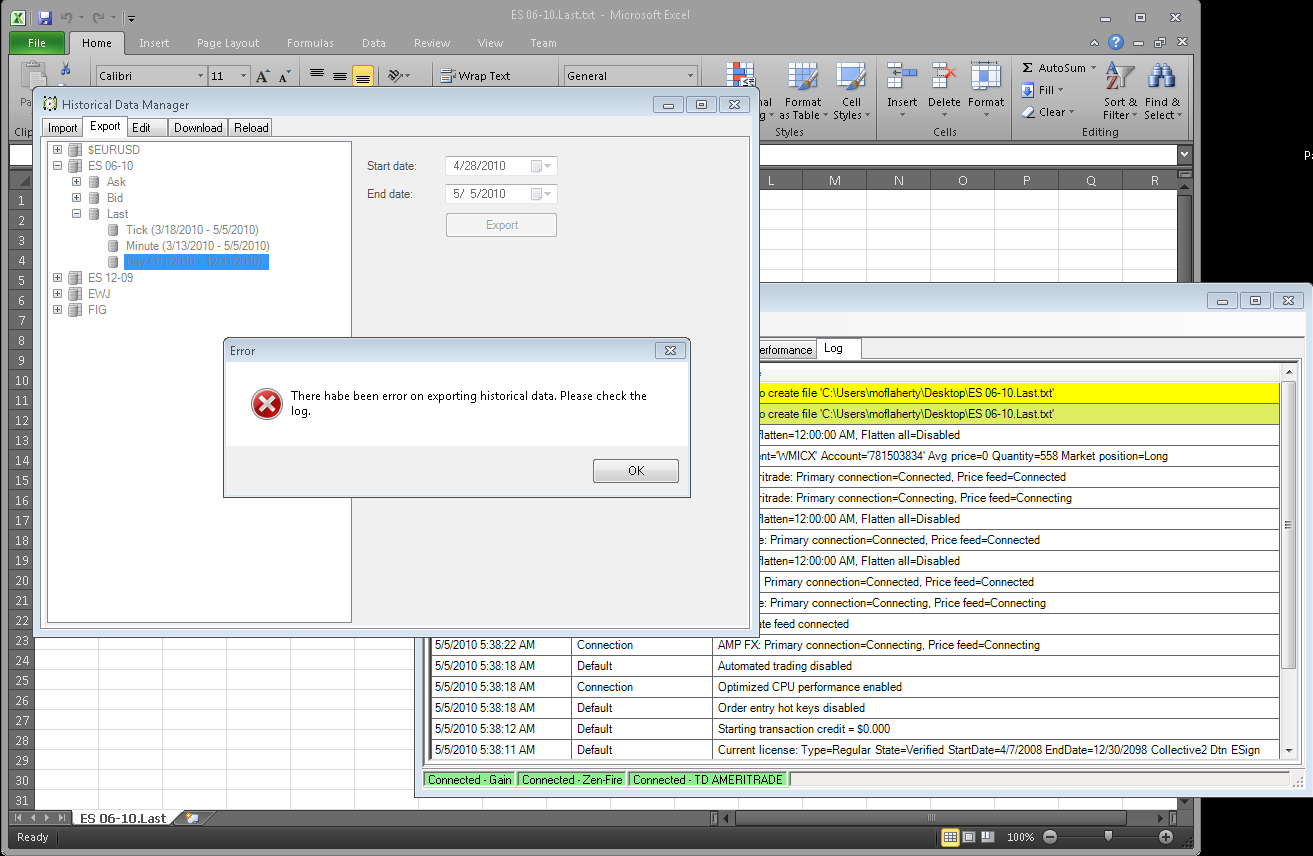
Task: Select Minute (3/13/2010 - 5/5/2010) data item
Action: (197, 246)
